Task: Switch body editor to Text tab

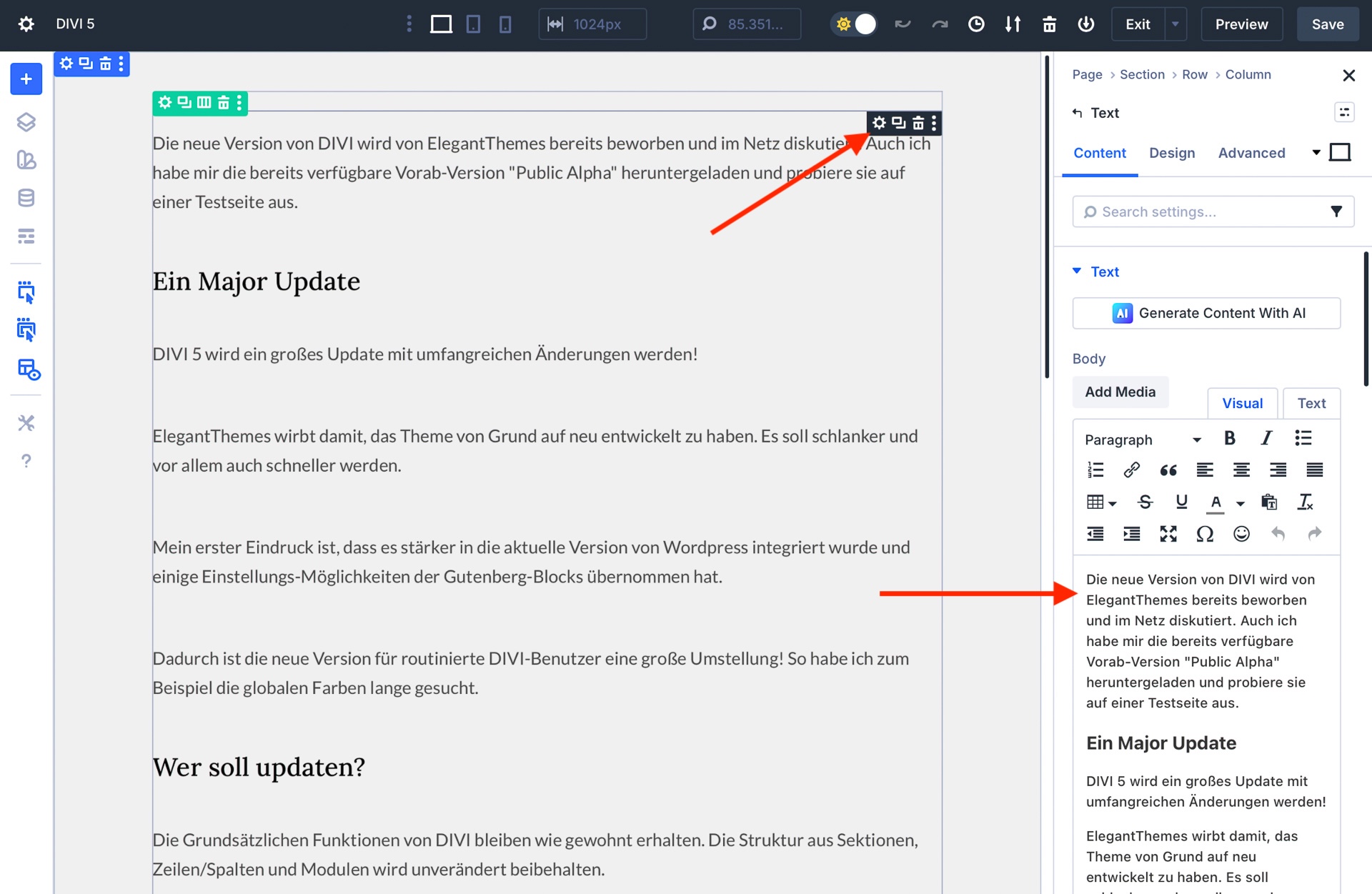Action: click(x=1311, y=403)
